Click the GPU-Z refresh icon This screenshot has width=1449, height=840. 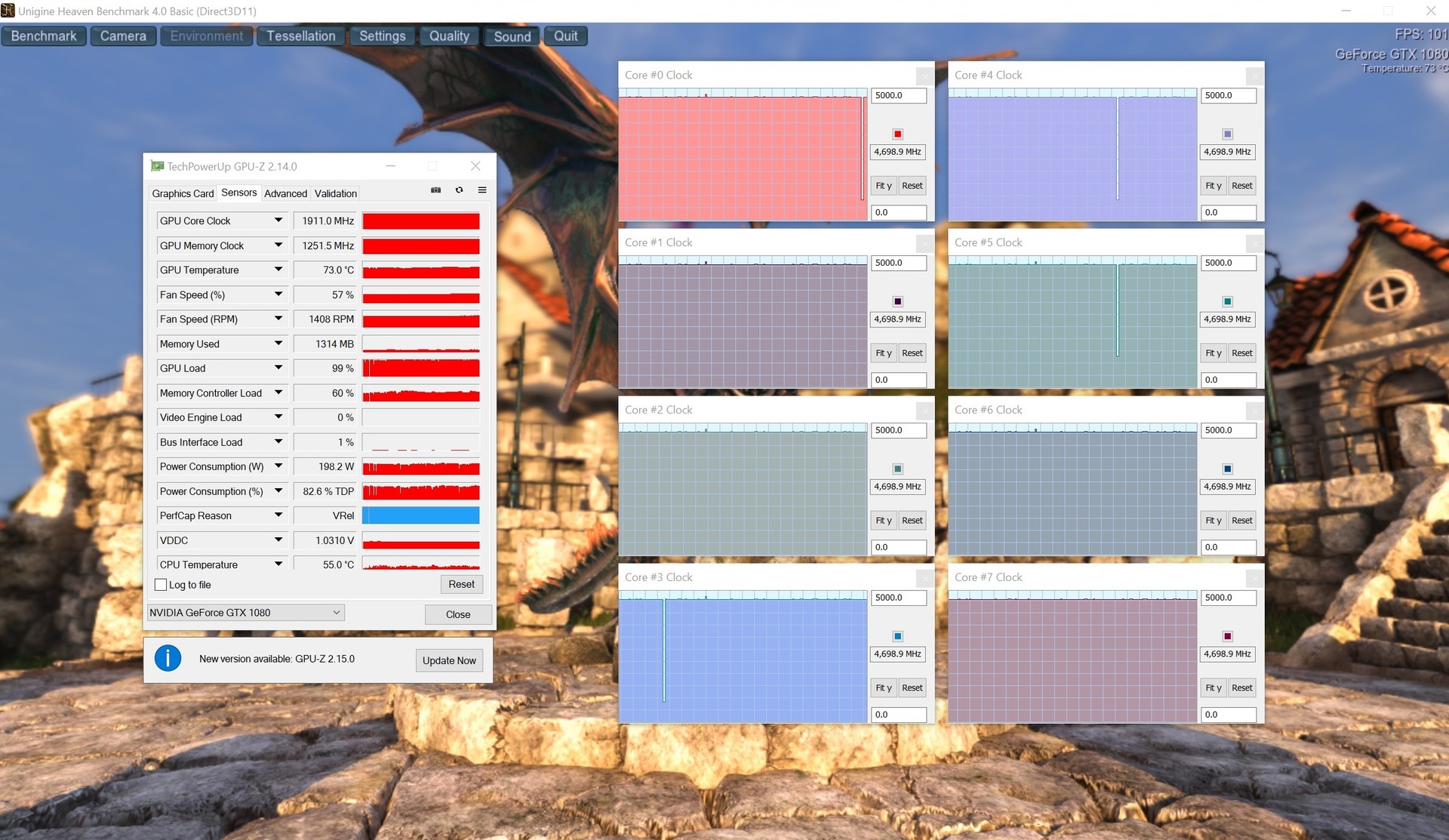point(459,190)
